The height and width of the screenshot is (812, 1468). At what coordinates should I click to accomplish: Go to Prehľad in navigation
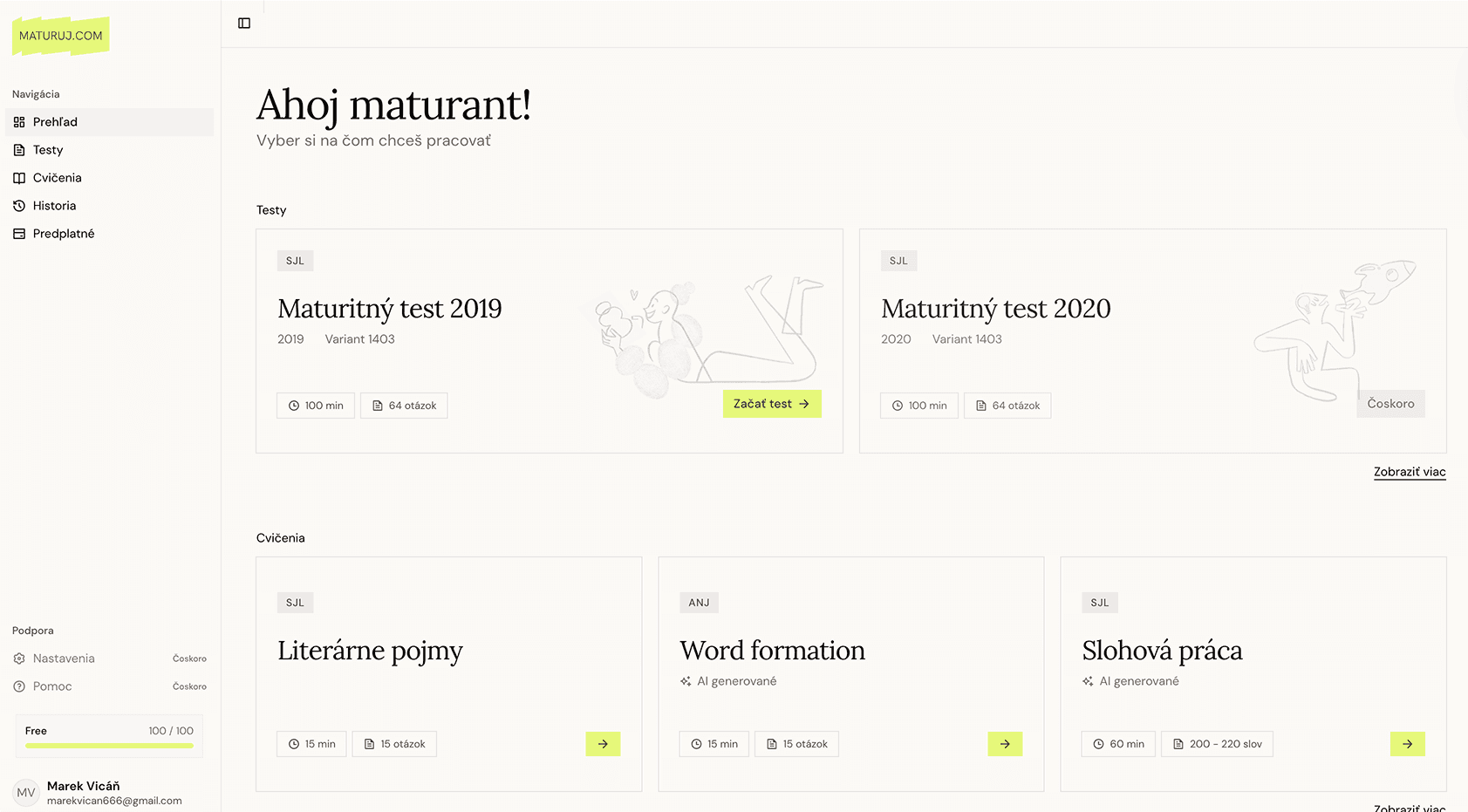pyautogui.click(x=109, y=122)
